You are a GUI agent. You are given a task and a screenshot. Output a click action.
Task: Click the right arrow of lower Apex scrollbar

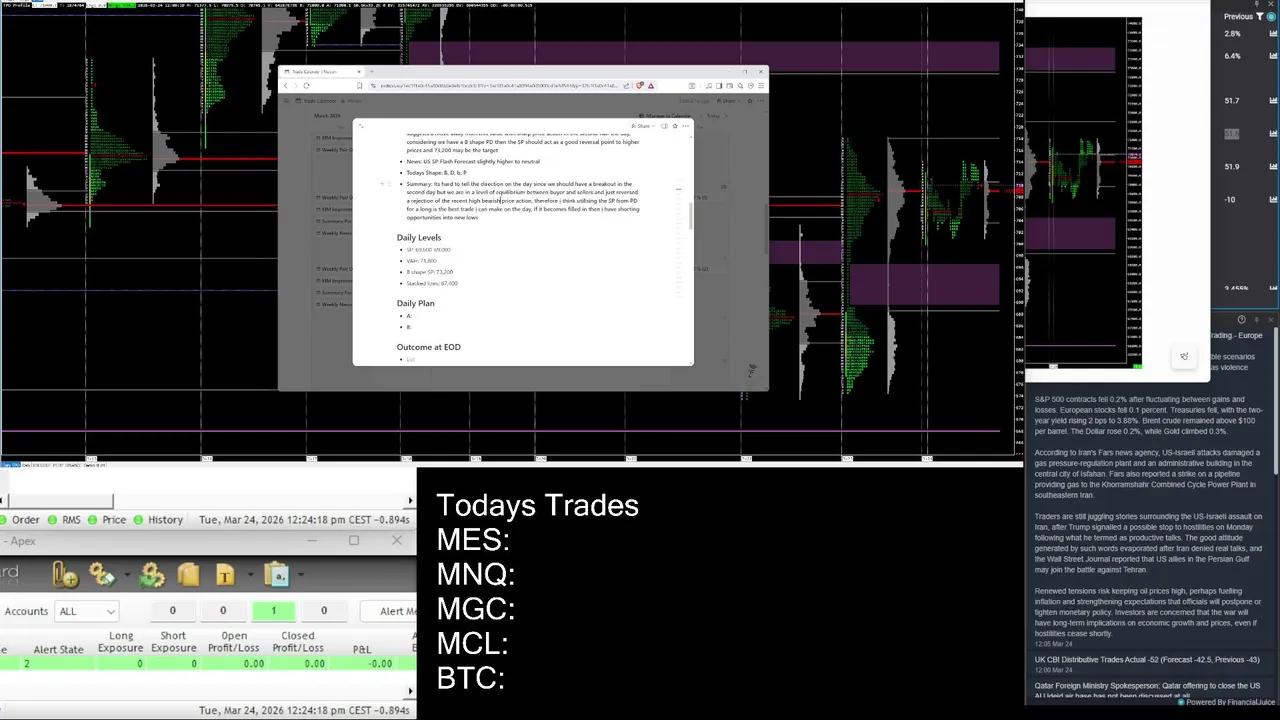410,691
